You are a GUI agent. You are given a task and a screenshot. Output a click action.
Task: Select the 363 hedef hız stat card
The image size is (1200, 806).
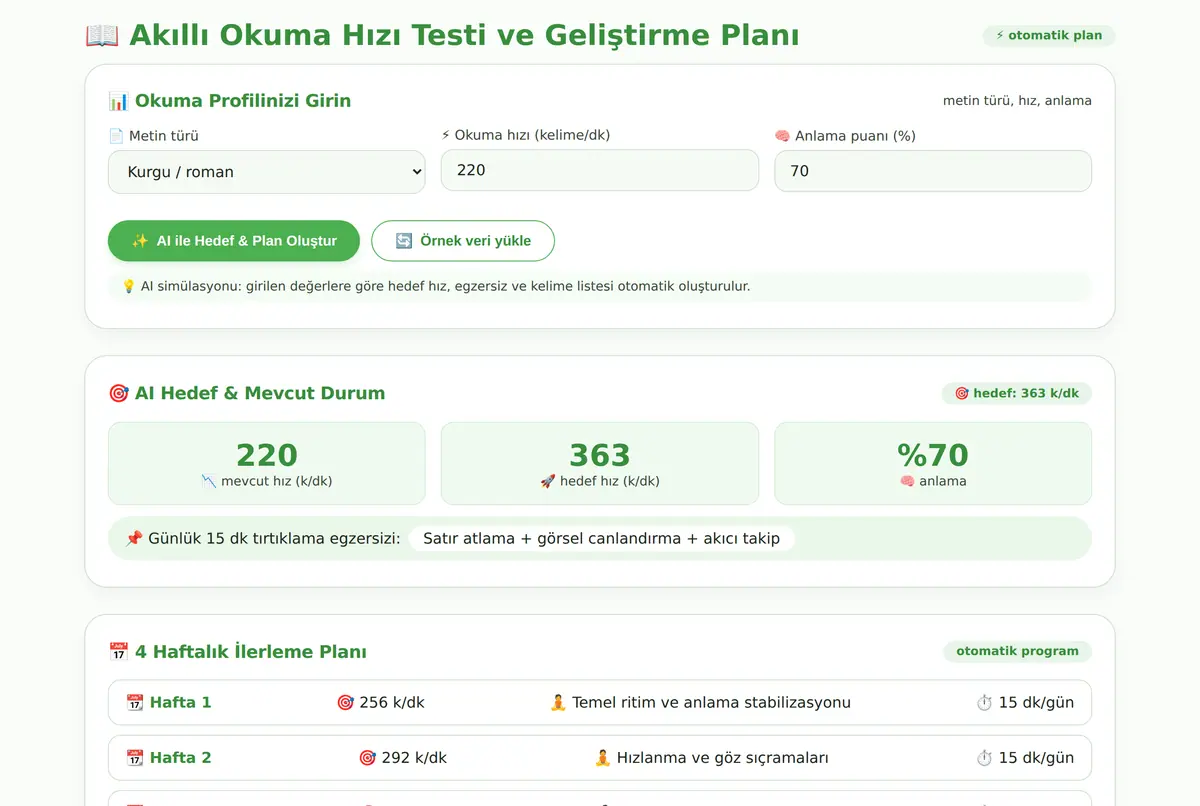[599, 463]
